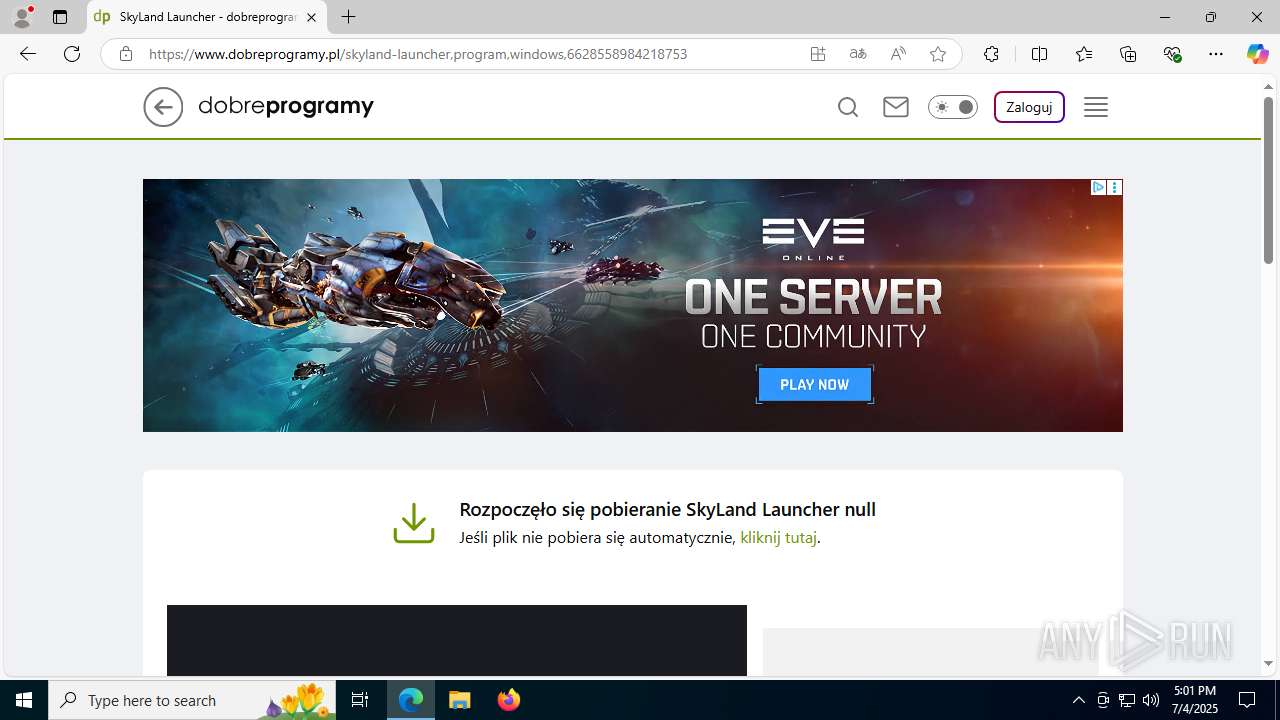The image size is (1280, 720).
Task: Go back with the browser back arrow
Action: (x=27, y=54)
